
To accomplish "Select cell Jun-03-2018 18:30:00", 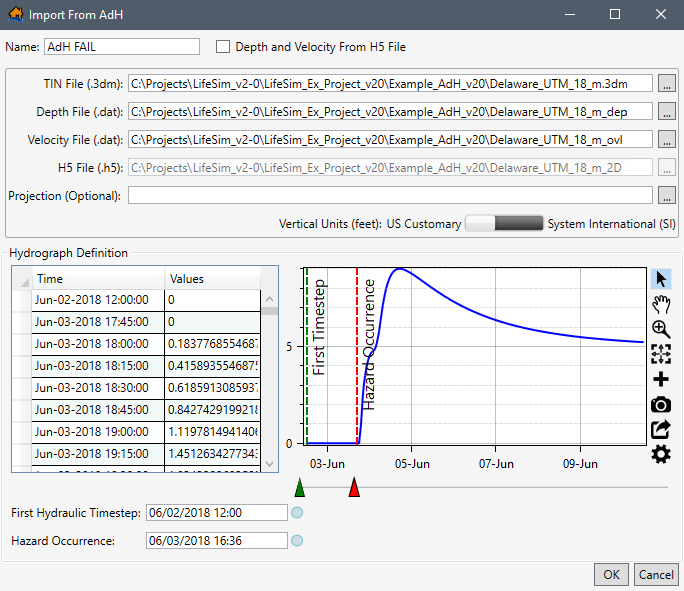I will pos(98,388).
